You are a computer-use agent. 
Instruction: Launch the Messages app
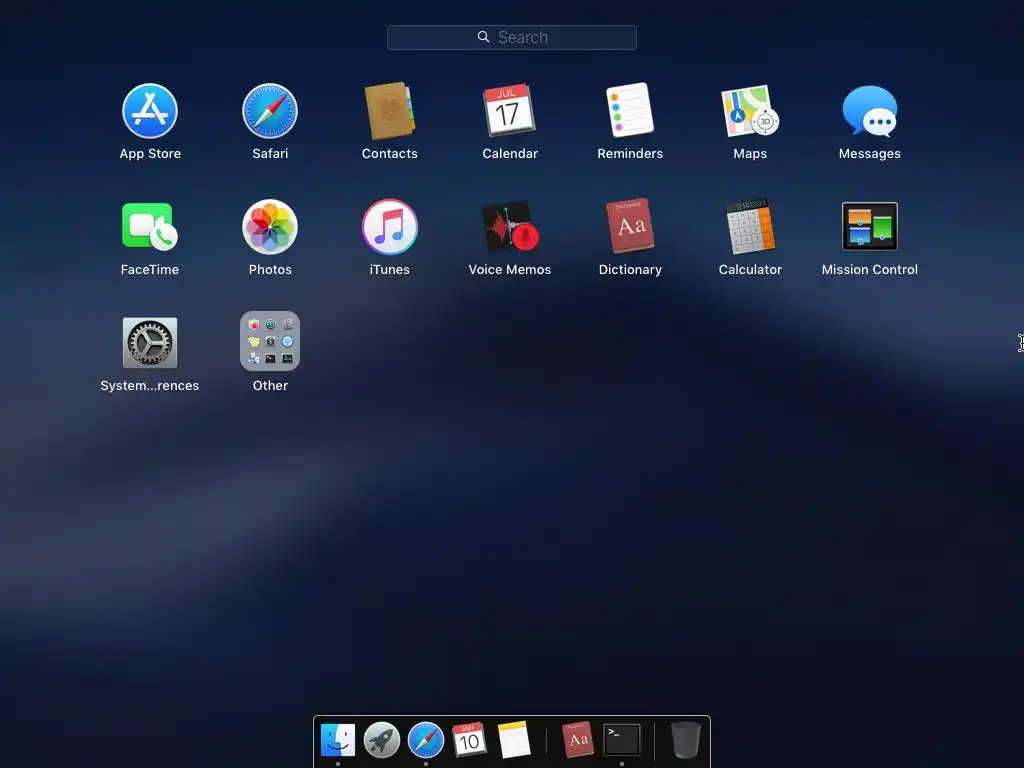pyautogui.click(x=869, y=111)
